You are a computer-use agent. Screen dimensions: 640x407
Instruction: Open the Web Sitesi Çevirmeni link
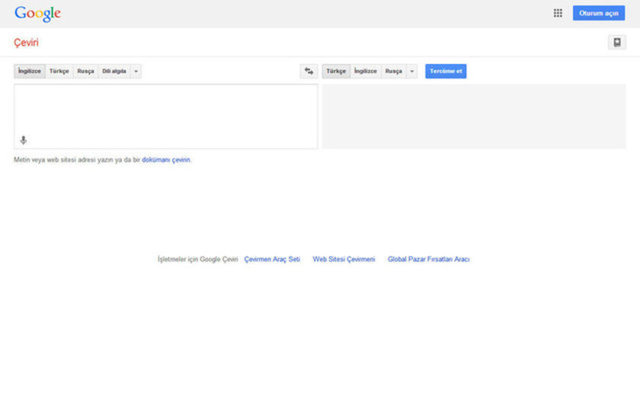[344, 259]
